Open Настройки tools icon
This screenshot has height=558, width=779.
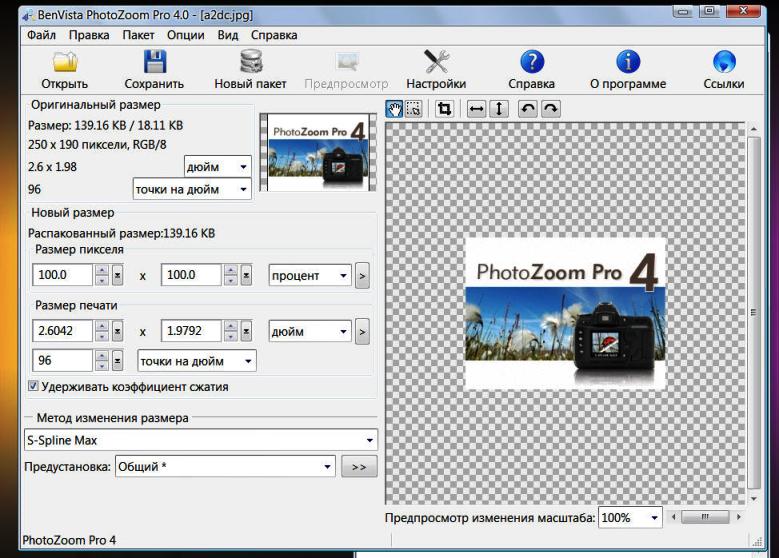point(436,62)
